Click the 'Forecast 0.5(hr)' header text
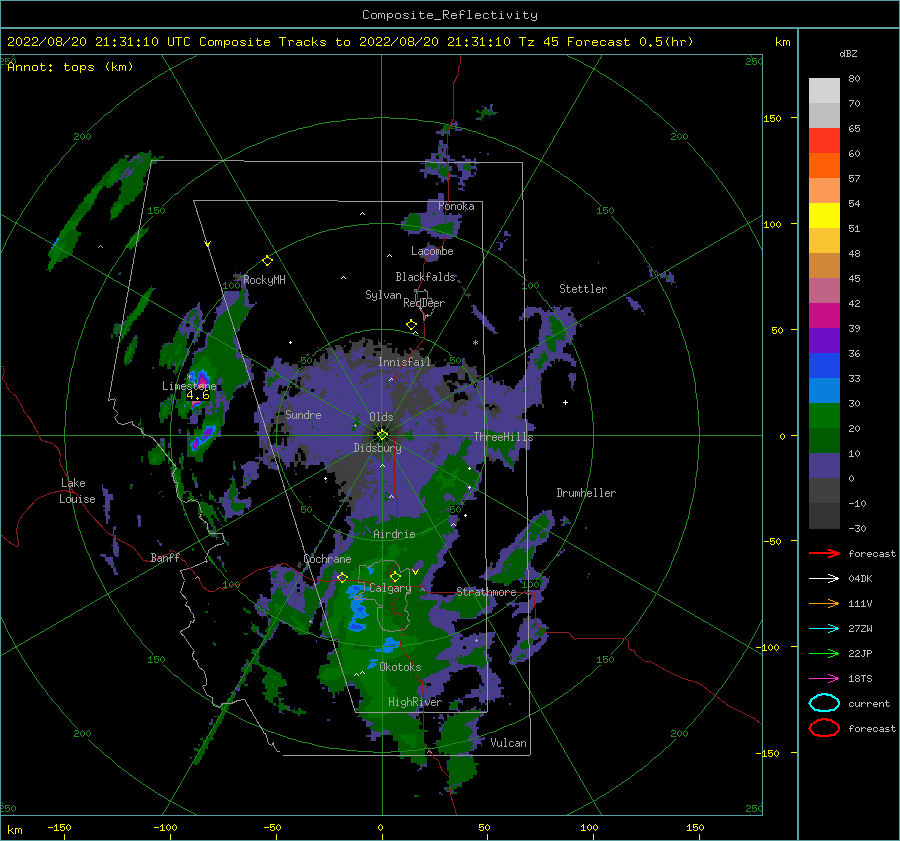Viewport: 900px width, 841px height. (630, 42)
